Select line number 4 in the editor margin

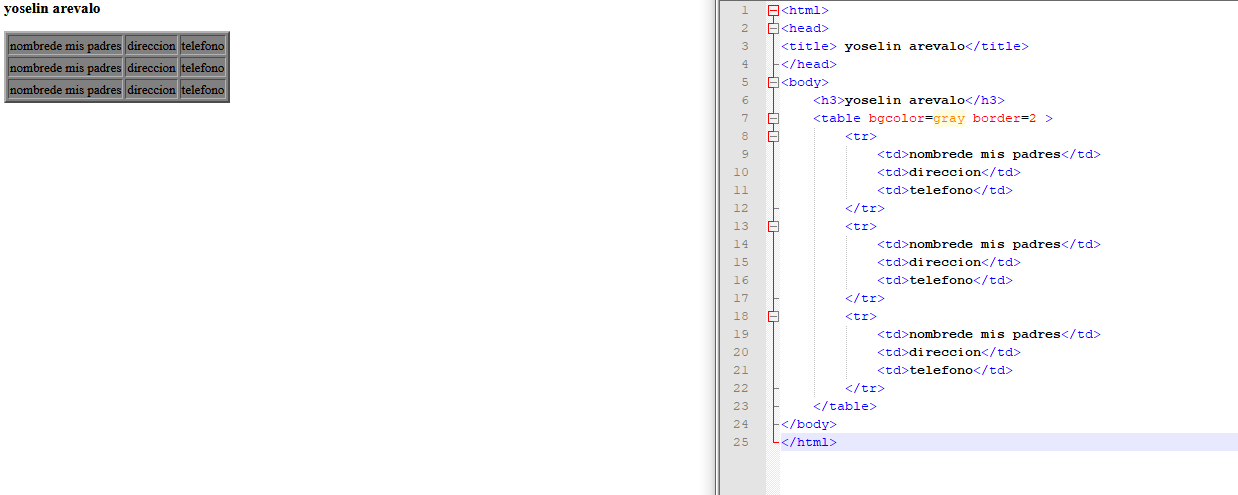(x=744, y=64)
